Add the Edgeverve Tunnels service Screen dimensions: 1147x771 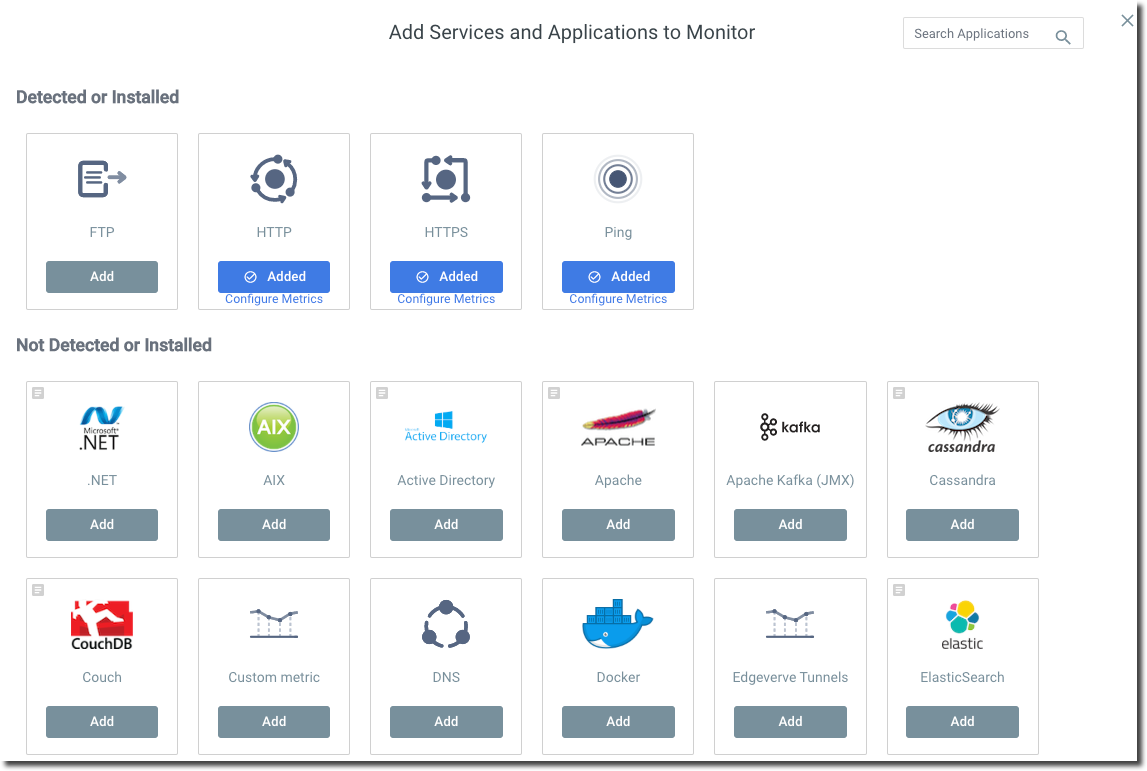[789, 721]
